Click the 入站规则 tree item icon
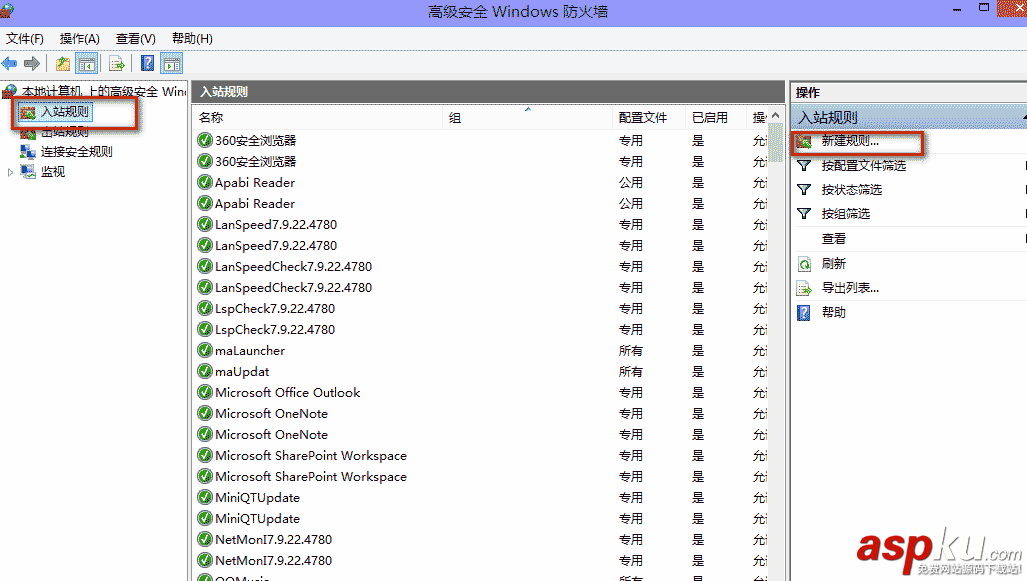Image resolution: width=1027 pixels, height=581 pixels. (28, 113)
